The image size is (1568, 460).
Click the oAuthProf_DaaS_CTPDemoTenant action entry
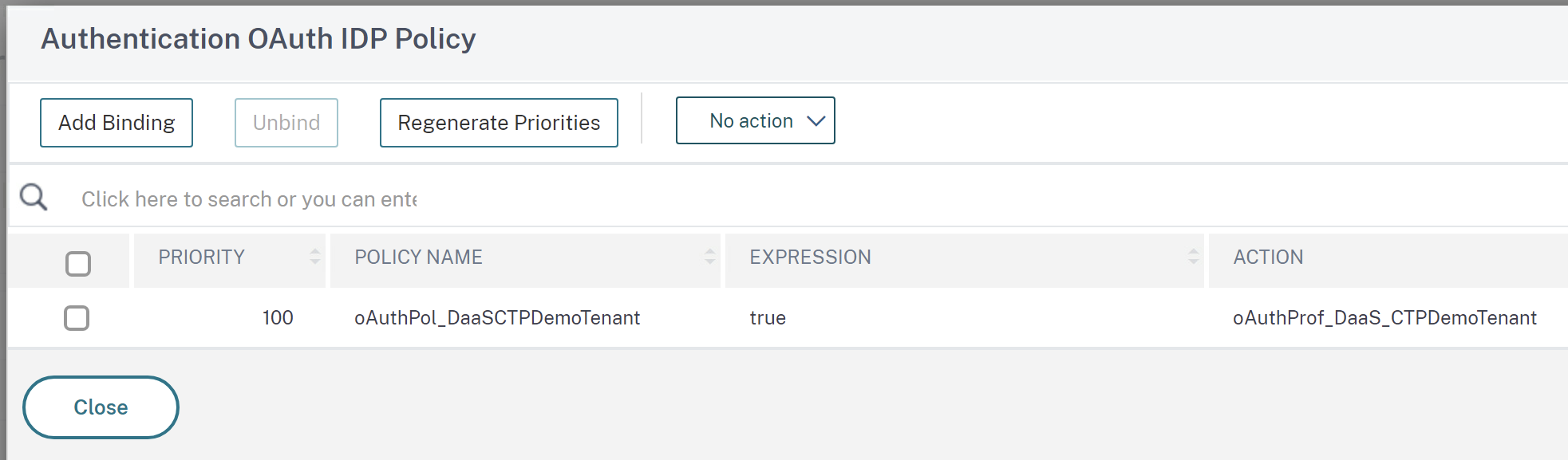click(1383, 317)
